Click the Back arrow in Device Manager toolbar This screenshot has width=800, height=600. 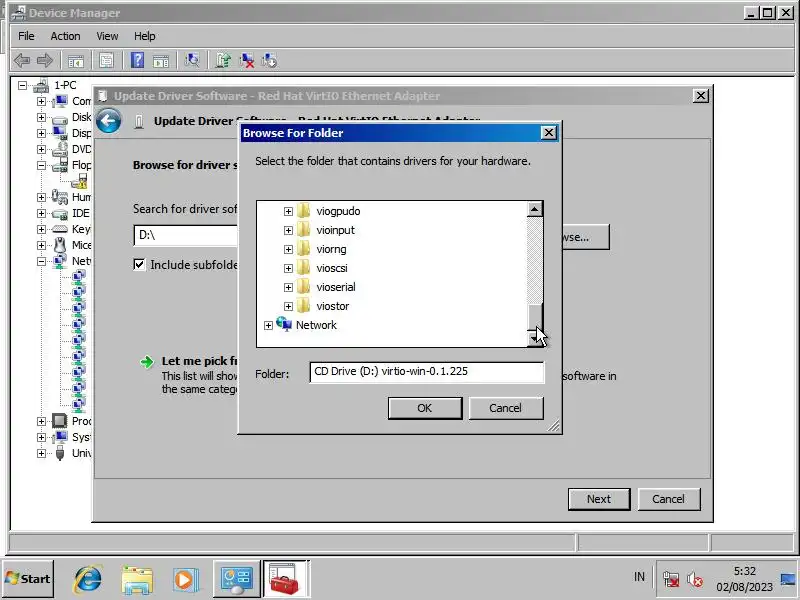[21, 60]
